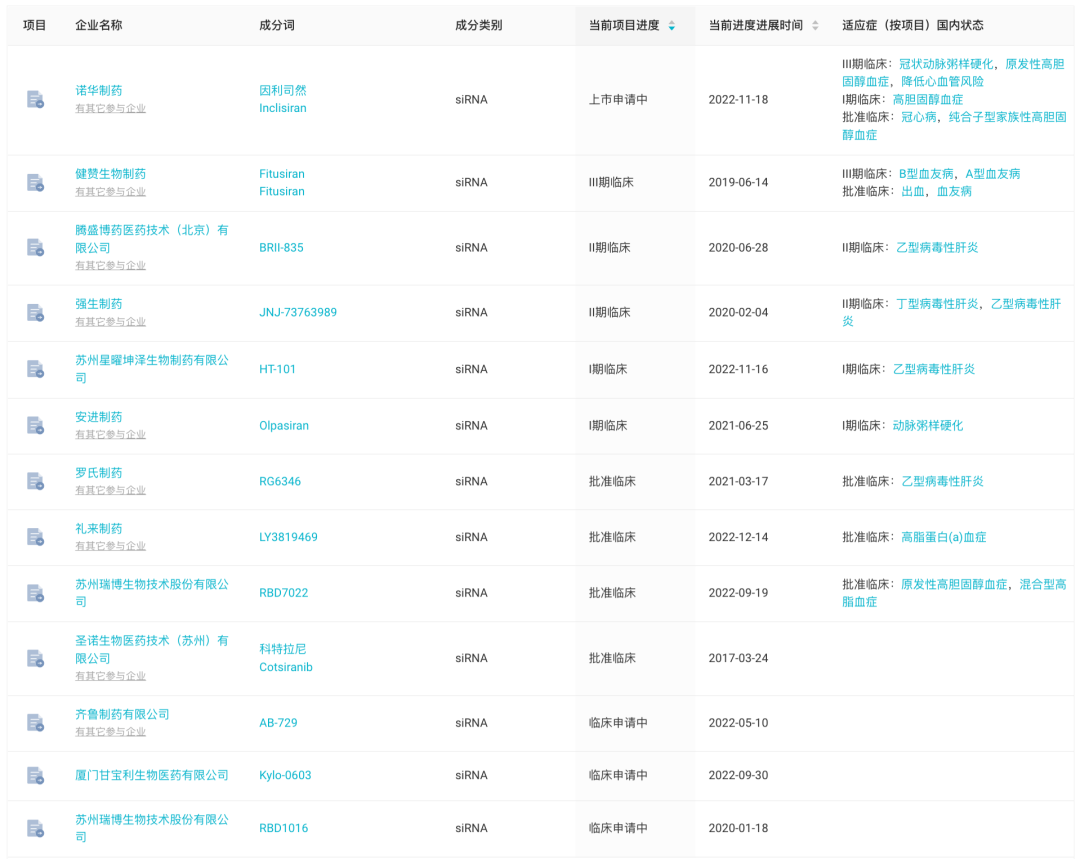Open company 苏州星曜坤泽生物制药有限公司

[152, 369]
